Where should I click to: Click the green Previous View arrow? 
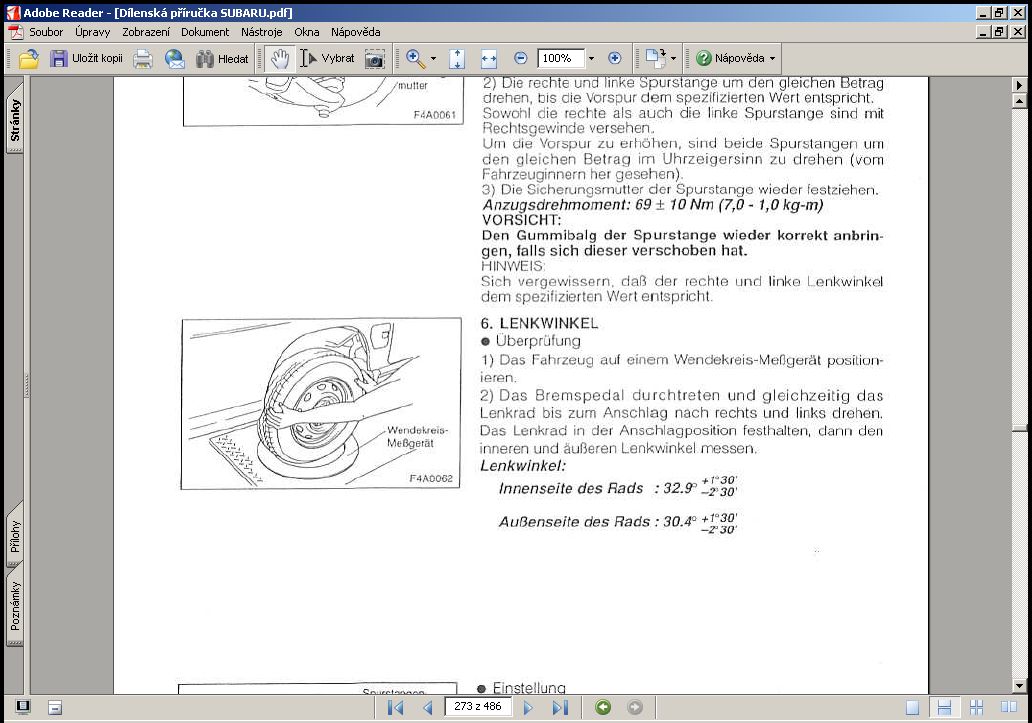[603, 707]
